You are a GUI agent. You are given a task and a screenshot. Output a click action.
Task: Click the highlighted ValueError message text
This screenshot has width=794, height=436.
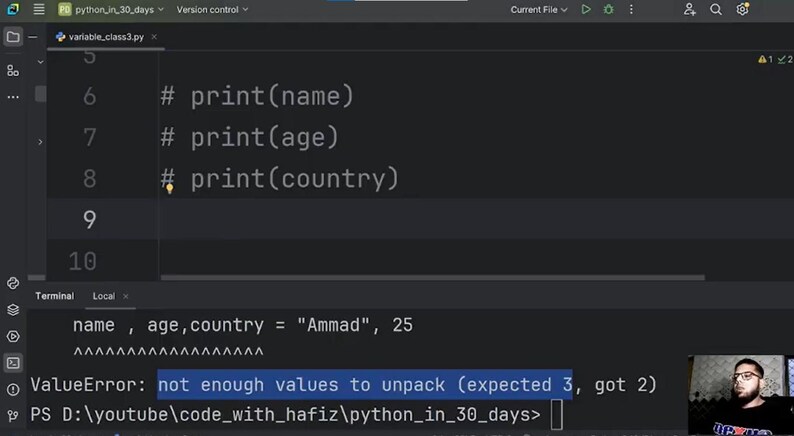coord(365,385)
